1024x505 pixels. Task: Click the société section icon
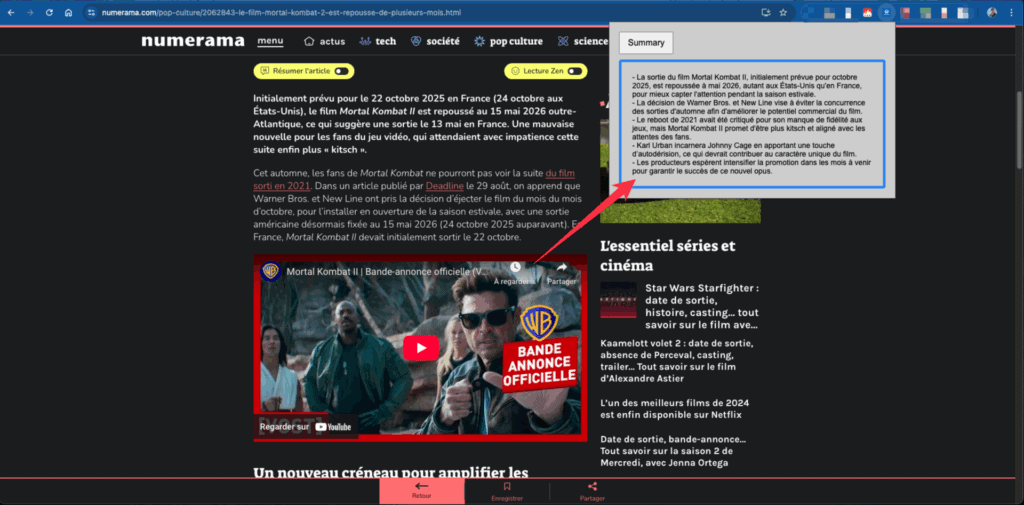coord(415,41)
